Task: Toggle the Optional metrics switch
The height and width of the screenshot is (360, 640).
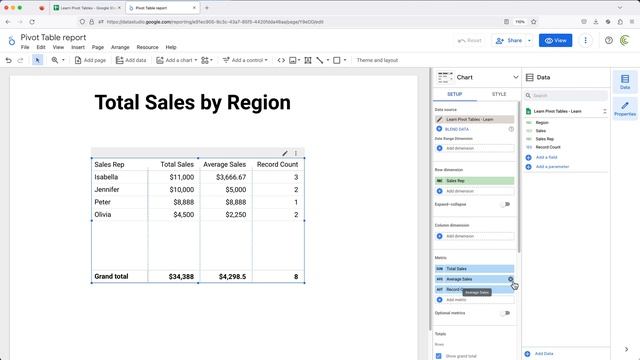Action: point(505,313)
